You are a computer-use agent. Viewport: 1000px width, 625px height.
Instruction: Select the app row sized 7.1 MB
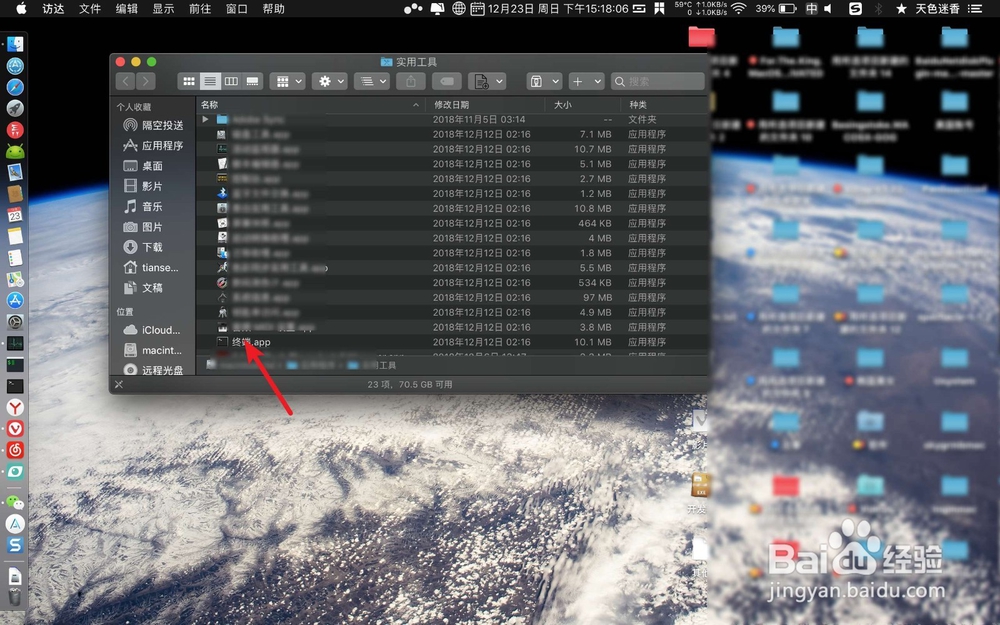coord(452,134)
